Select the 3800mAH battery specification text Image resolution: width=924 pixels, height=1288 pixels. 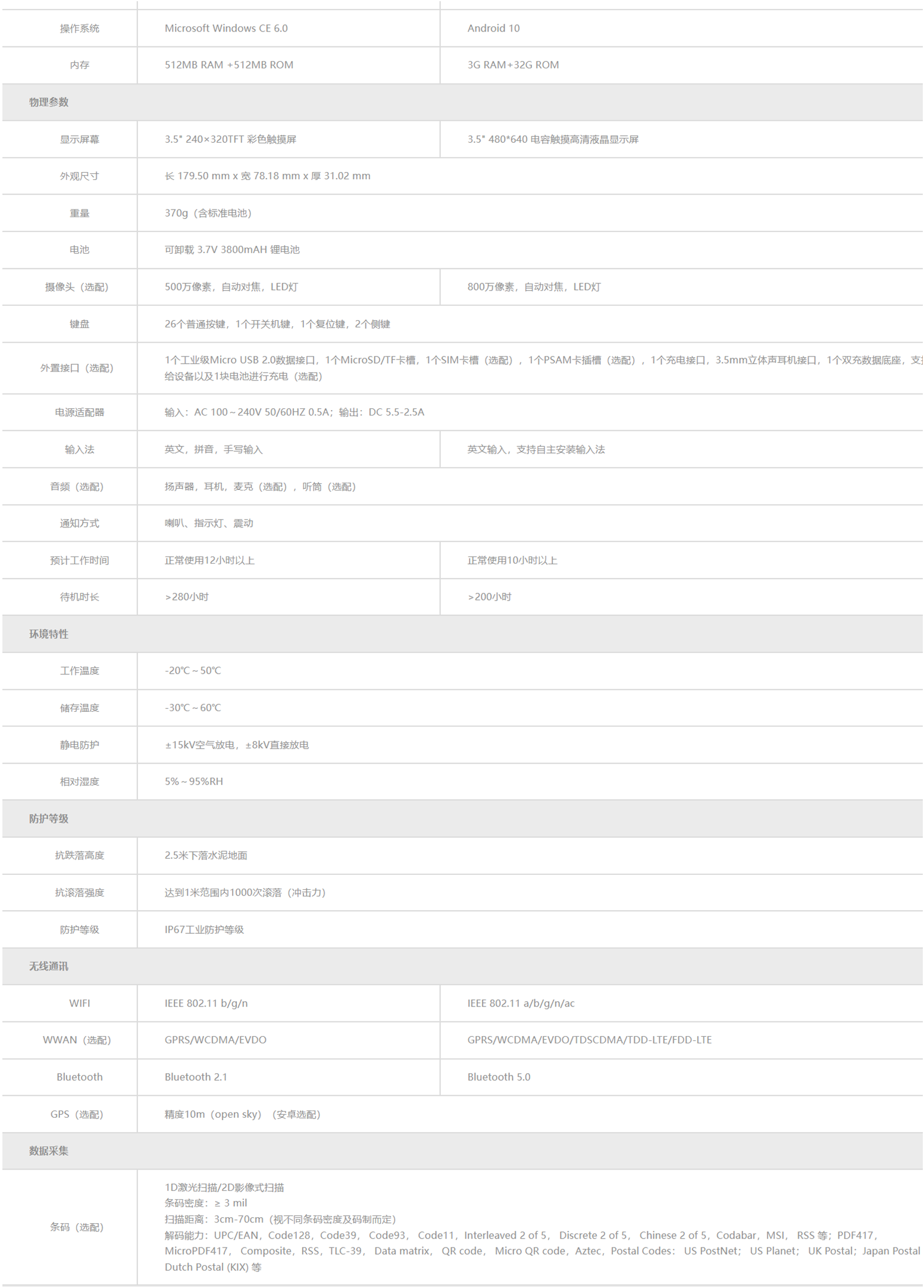232,250
